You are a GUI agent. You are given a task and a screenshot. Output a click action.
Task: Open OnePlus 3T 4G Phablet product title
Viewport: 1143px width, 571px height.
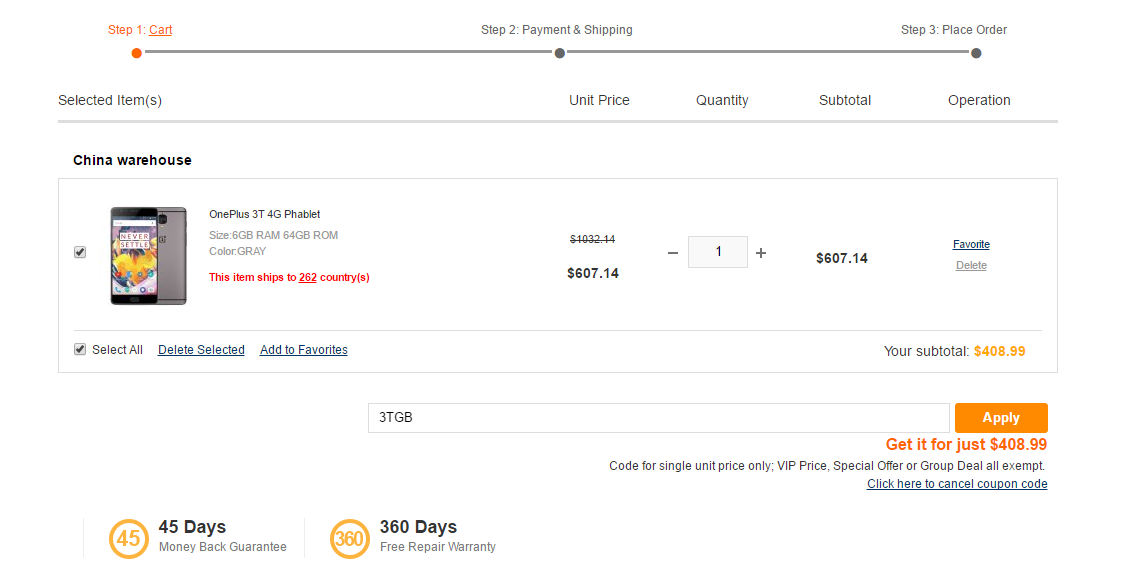pos(265,214)
